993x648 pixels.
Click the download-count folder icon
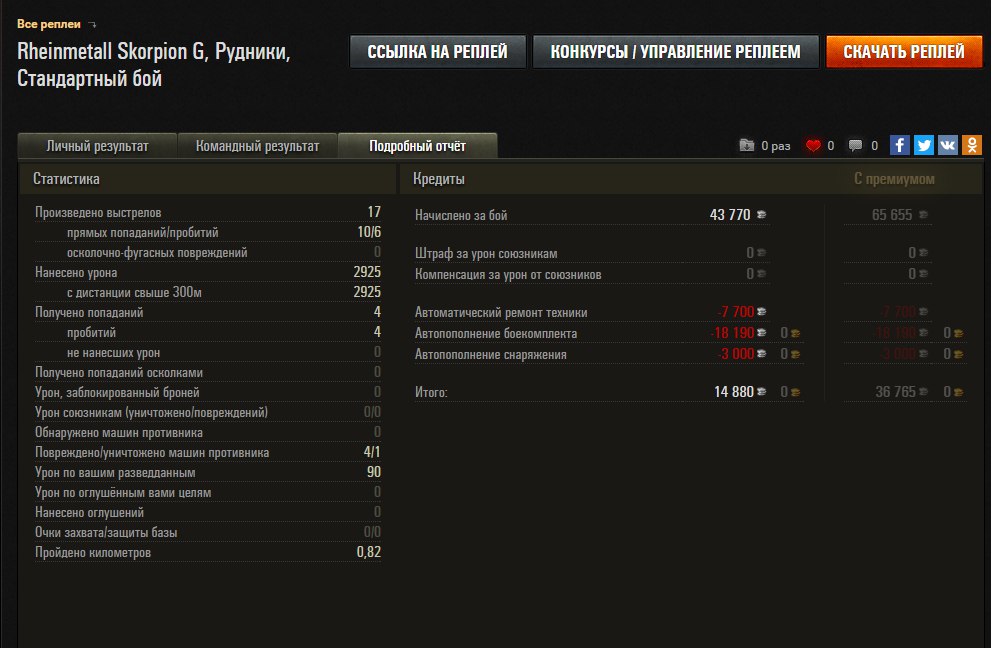click(x=747, y=146)
